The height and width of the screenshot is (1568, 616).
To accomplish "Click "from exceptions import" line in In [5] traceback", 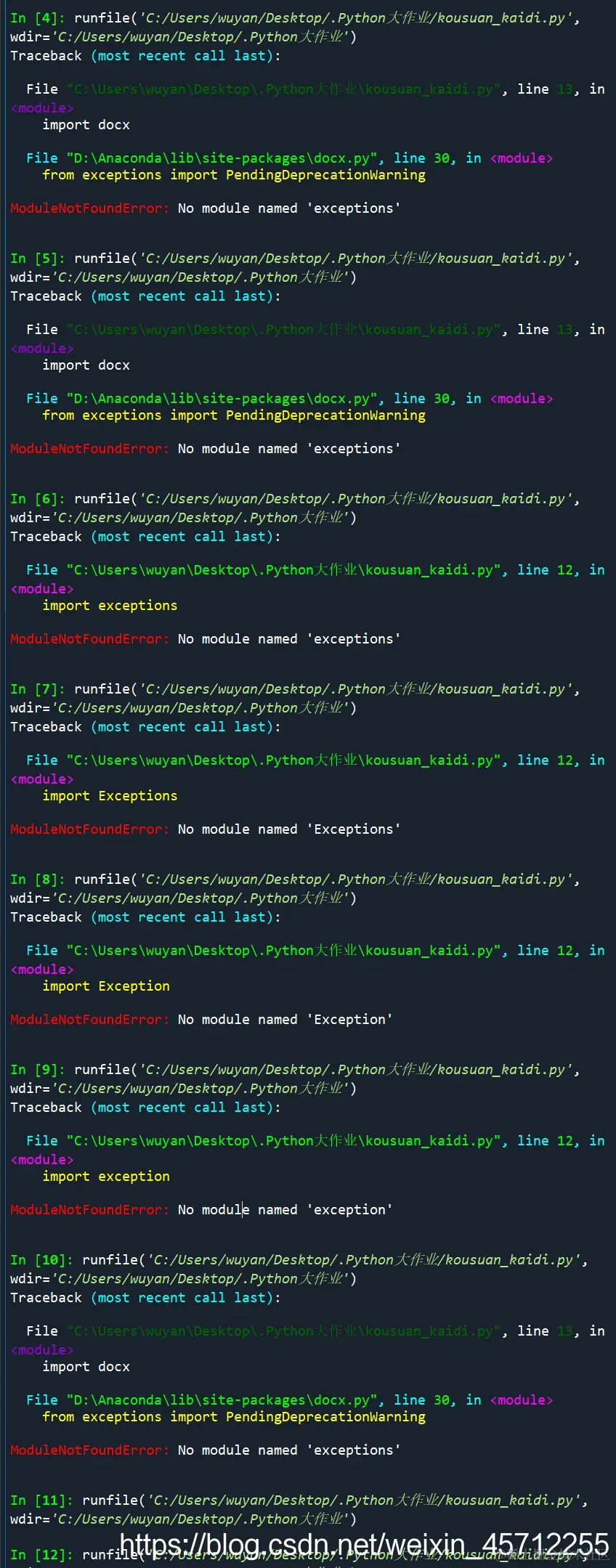I will pyautogui.click(x=234, y=415).
